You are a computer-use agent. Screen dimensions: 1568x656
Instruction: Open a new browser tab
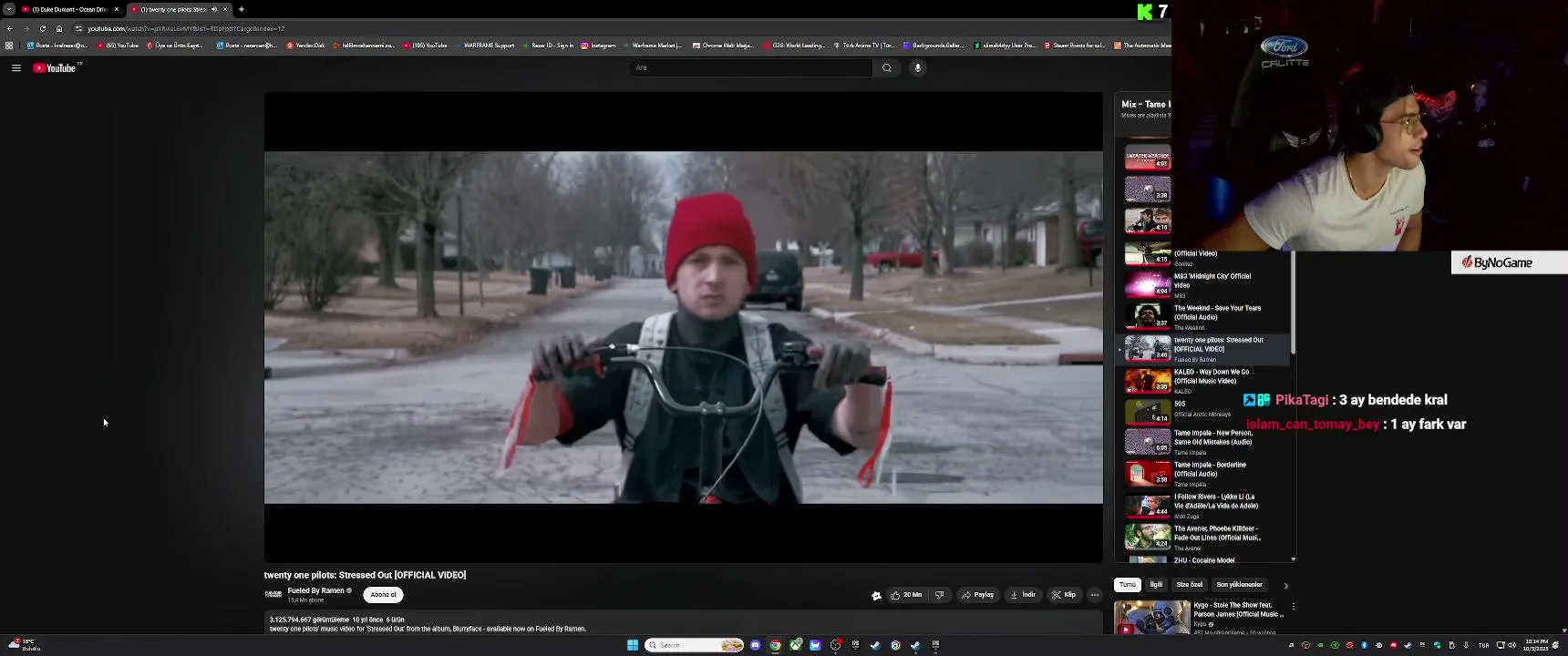click(x=242, y=9)
